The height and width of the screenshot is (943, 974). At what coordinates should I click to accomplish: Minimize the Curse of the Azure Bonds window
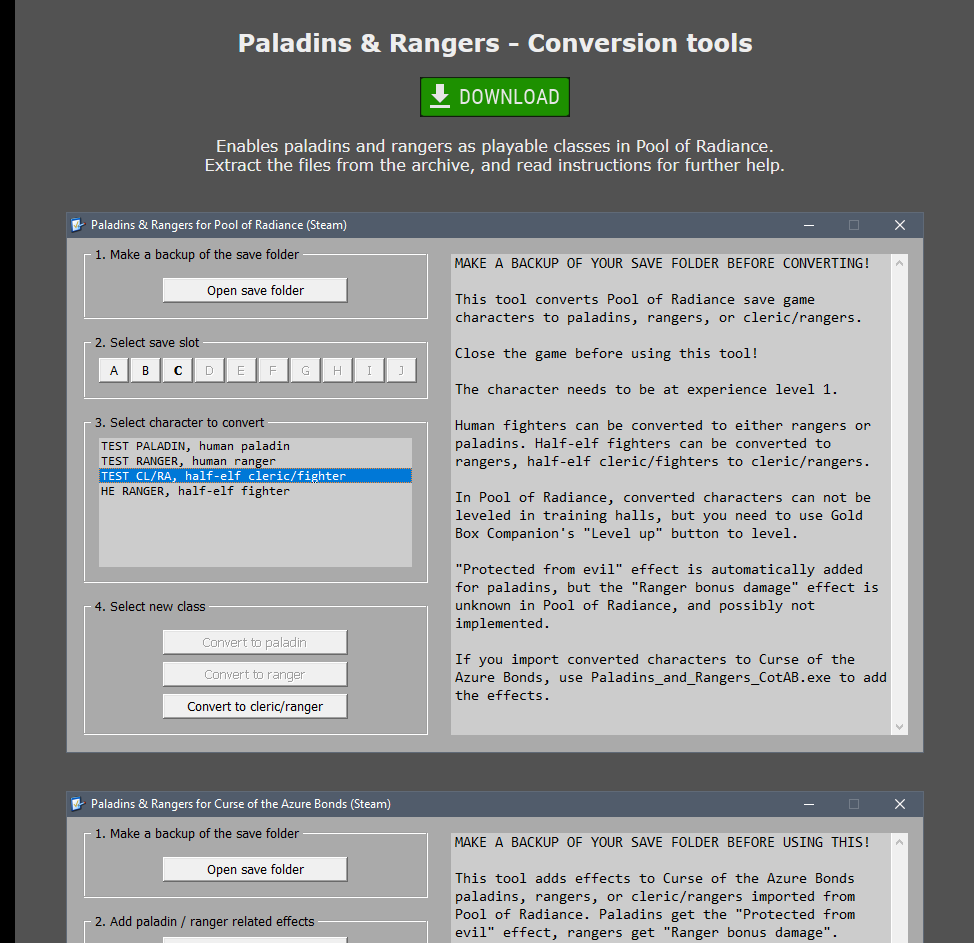809,804
